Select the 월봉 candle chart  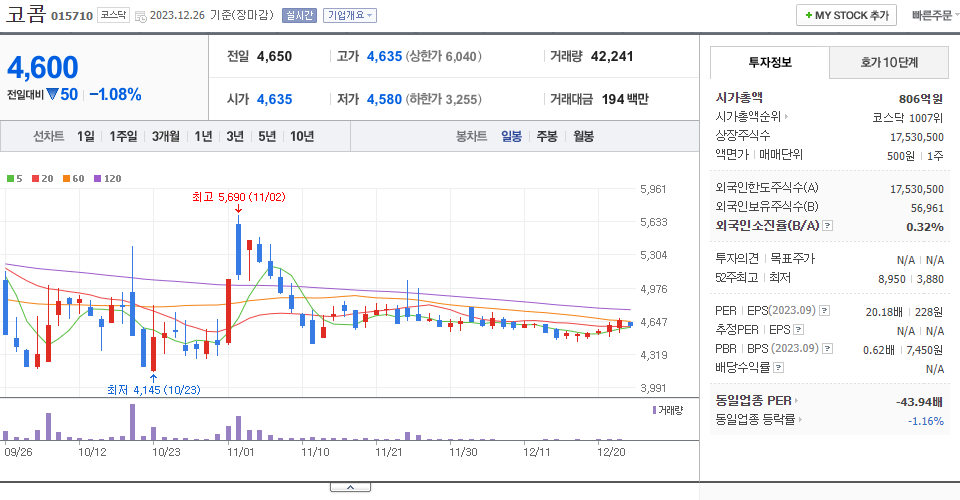(583, 136)
